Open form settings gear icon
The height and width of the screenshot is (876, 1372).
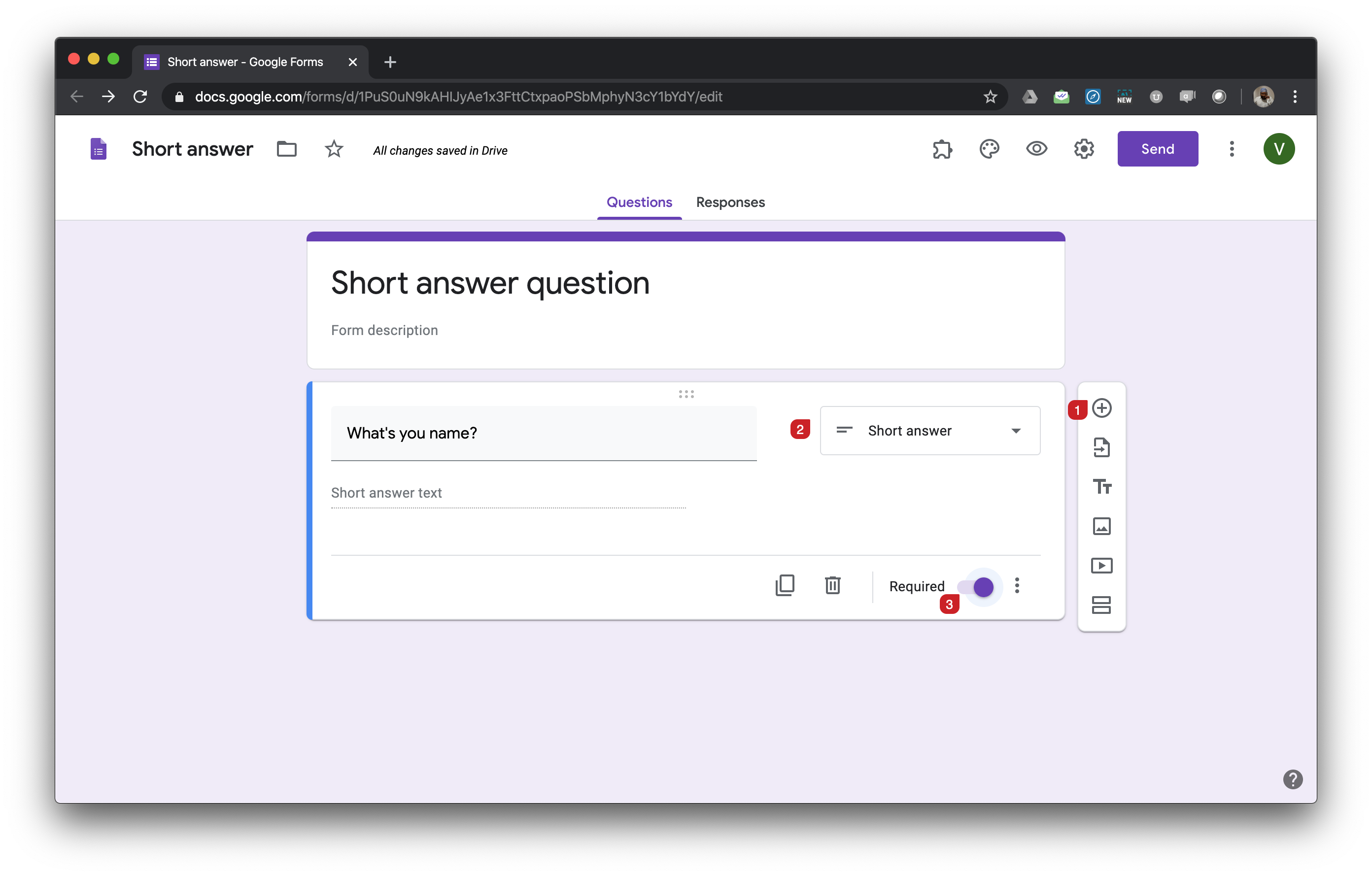[1084, 149]
